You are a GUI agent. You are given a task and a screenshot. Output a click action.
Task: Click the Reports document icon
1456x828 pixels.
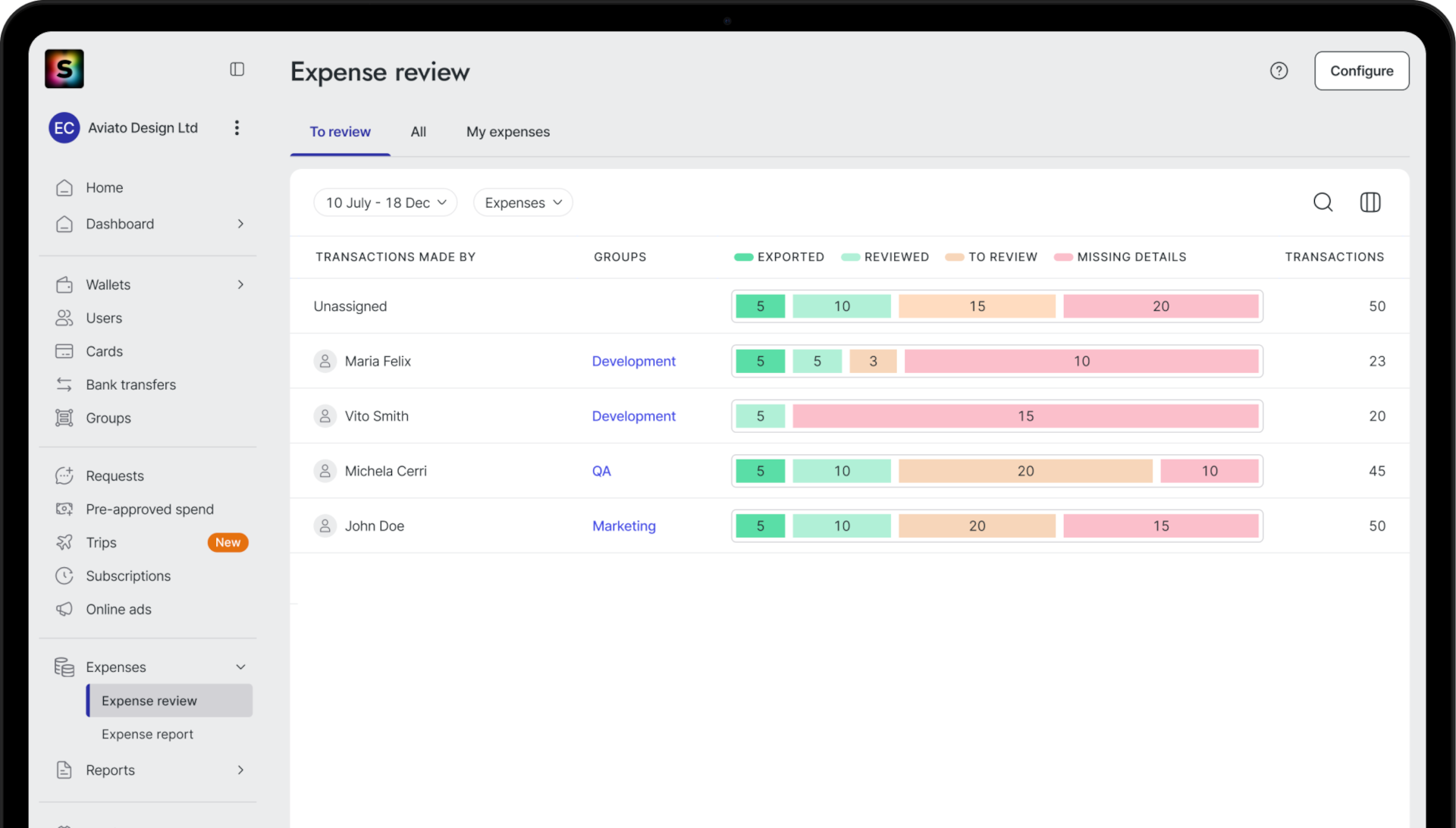pyautogui.click(x=64, y=770)
